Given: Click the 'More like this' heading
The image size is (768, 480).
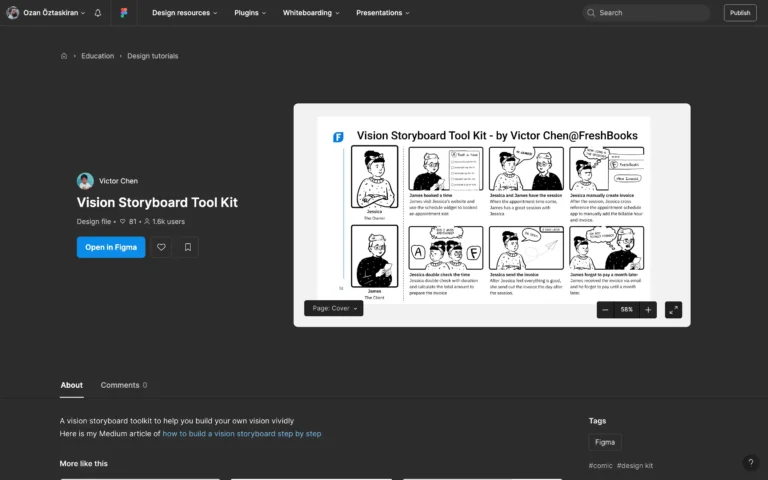Looking at the screenshot, I should pyautogui.click(x=84, y=463).
